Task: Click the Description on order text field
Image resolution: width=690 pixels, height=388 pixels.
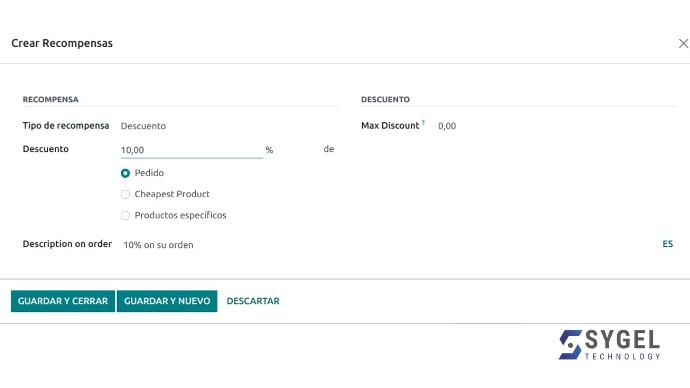Action: [389, 245]
